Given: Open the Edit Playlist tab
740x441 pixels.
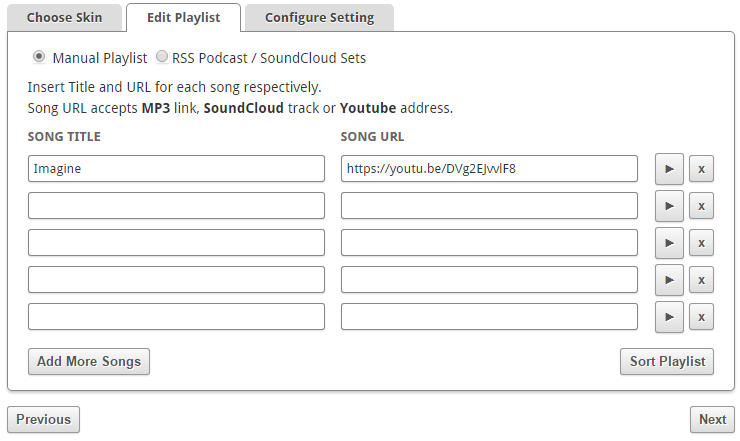Looking at the screenshot, I should click(183, 18).
